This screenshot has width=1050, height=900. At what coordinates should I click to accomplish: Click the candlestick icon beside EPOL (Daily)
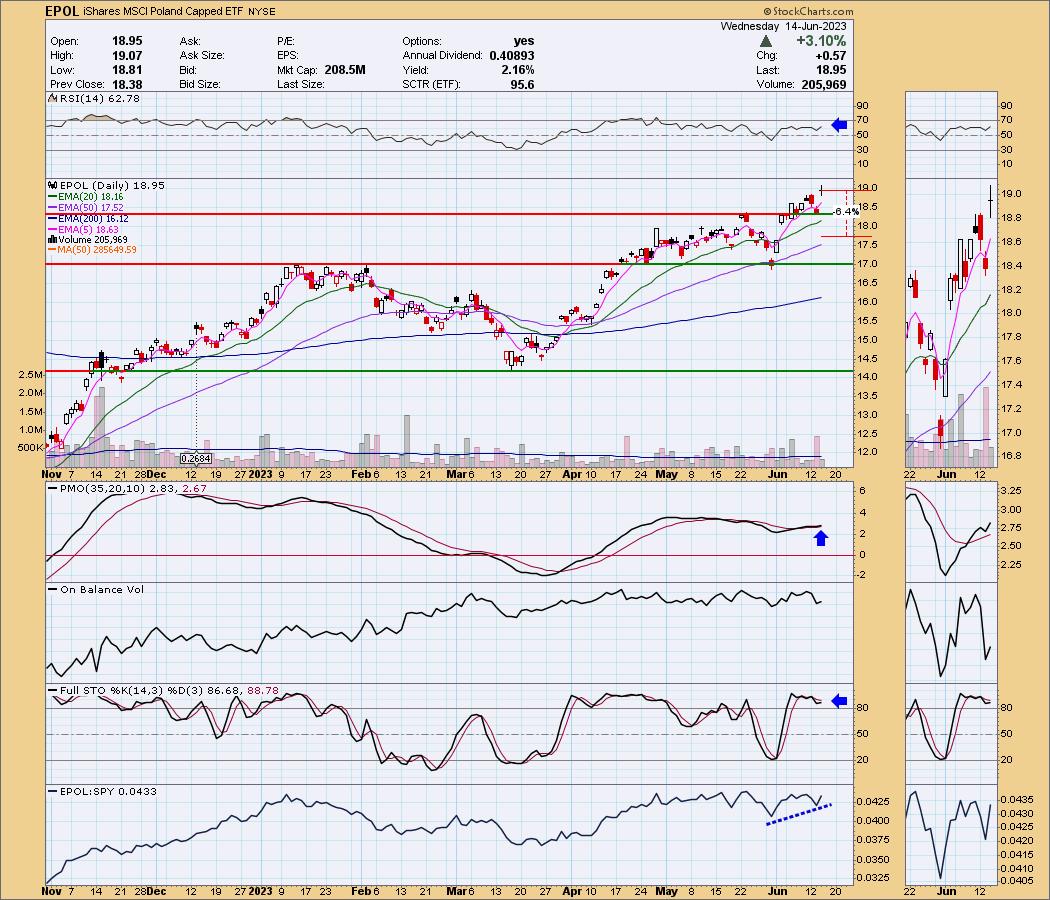tap(52, 185)
